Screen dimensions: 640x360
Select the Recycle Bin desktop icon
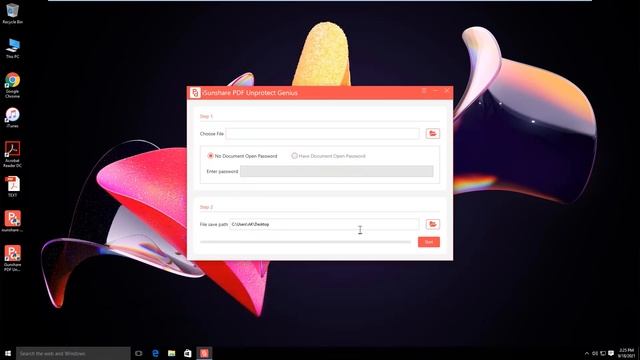point(13,13)
